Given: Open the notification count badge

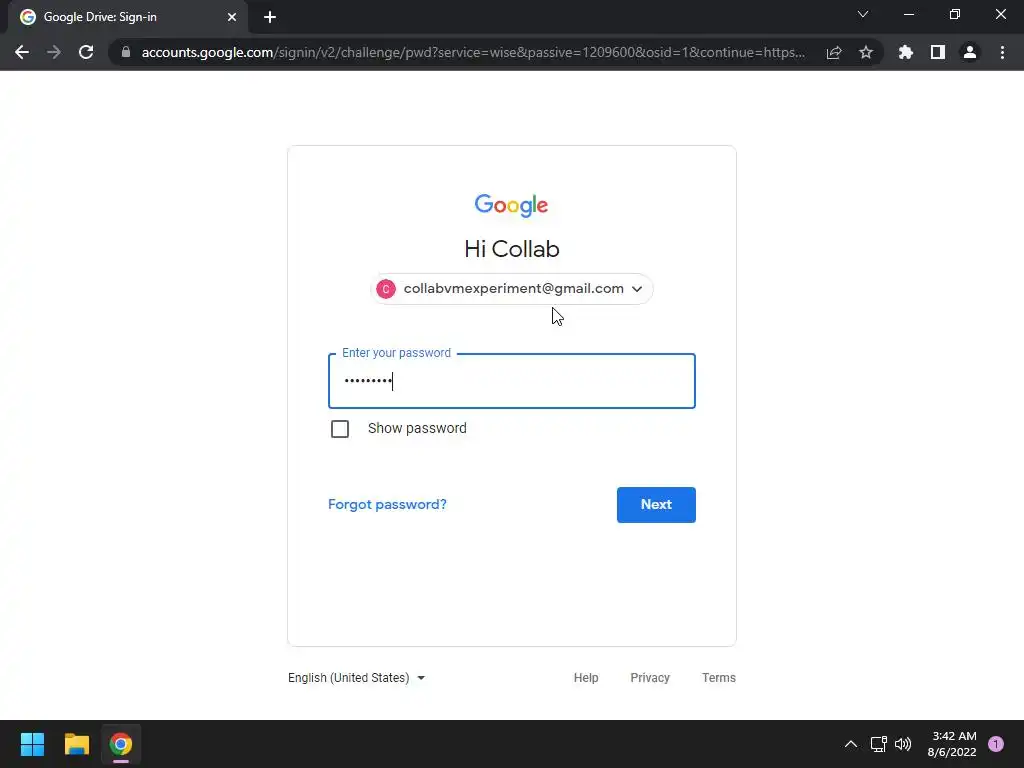Looking at the screenshot, I should [996, 744].
